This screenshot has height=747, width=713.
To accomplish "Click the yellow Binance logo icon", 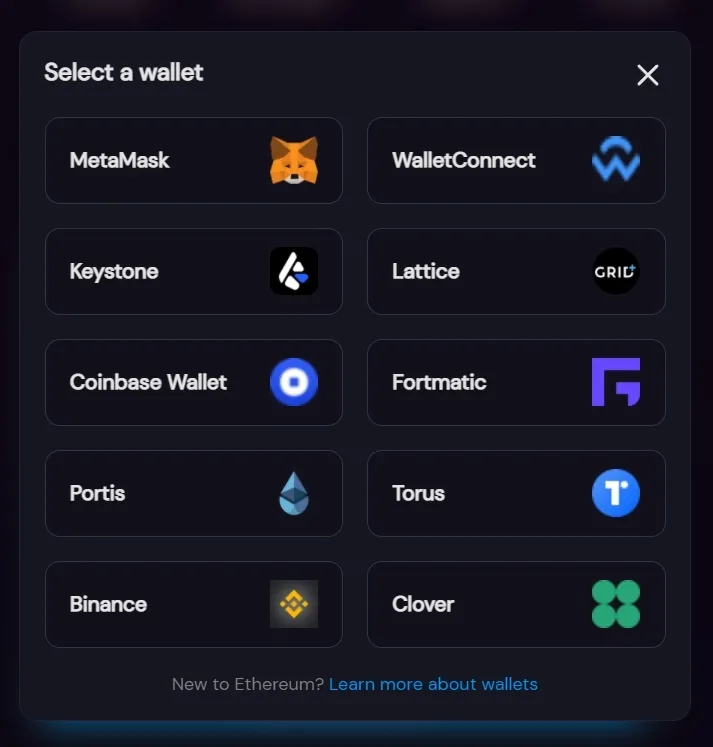I will tap(294, 604).
